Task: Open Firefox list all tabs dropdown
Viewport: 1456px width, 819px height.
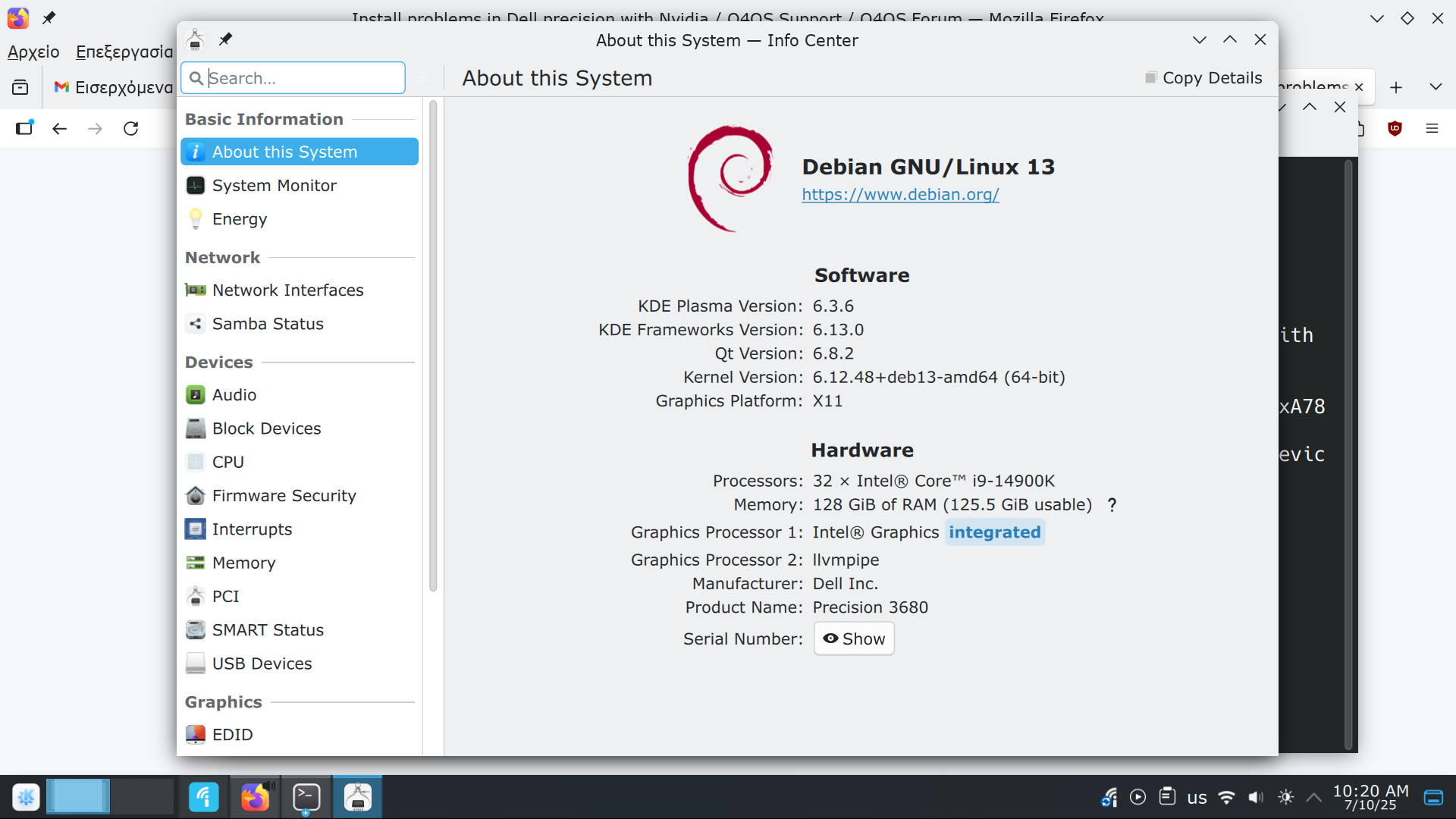Action: [1436, 87]
